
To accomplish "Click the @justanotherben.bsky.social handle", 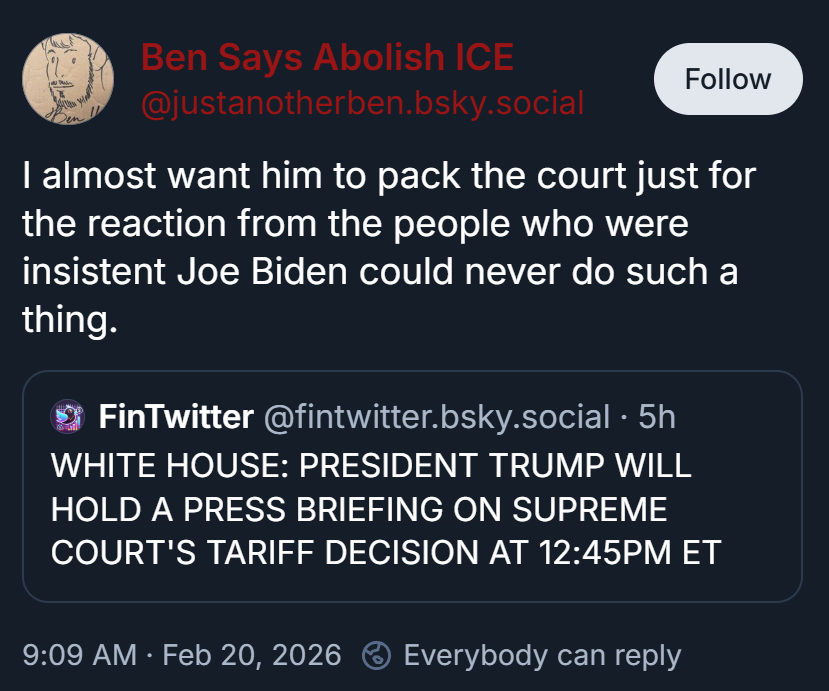I will pos(362,102).
